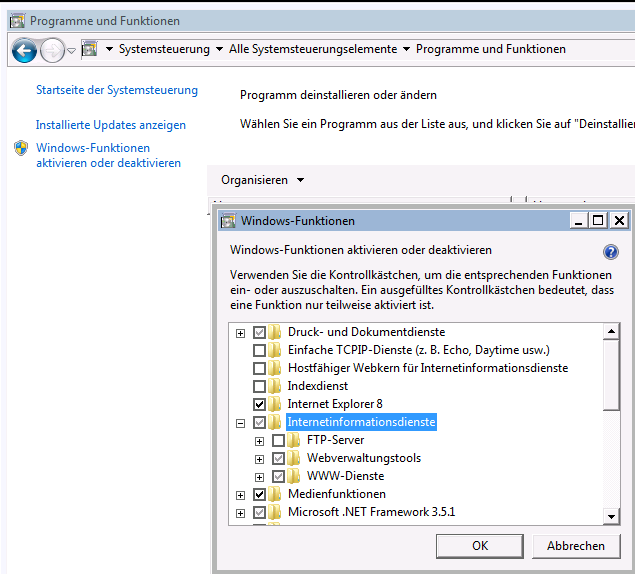
Task: Toggle Internetinformationsdienste checkbox
Action: 259,422
